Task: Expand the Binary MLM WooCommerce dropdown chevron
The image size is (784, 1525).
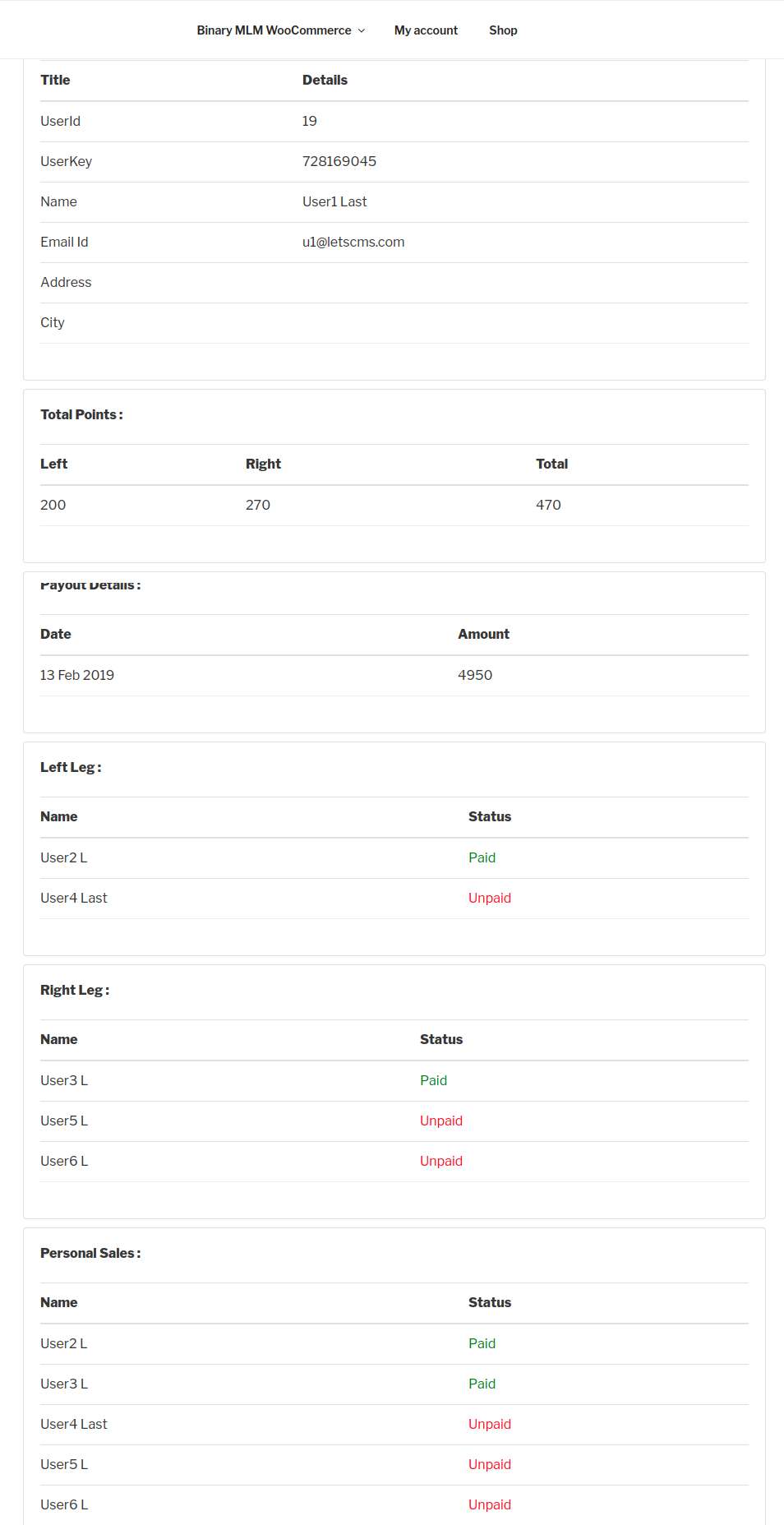Action: (362, 30)
